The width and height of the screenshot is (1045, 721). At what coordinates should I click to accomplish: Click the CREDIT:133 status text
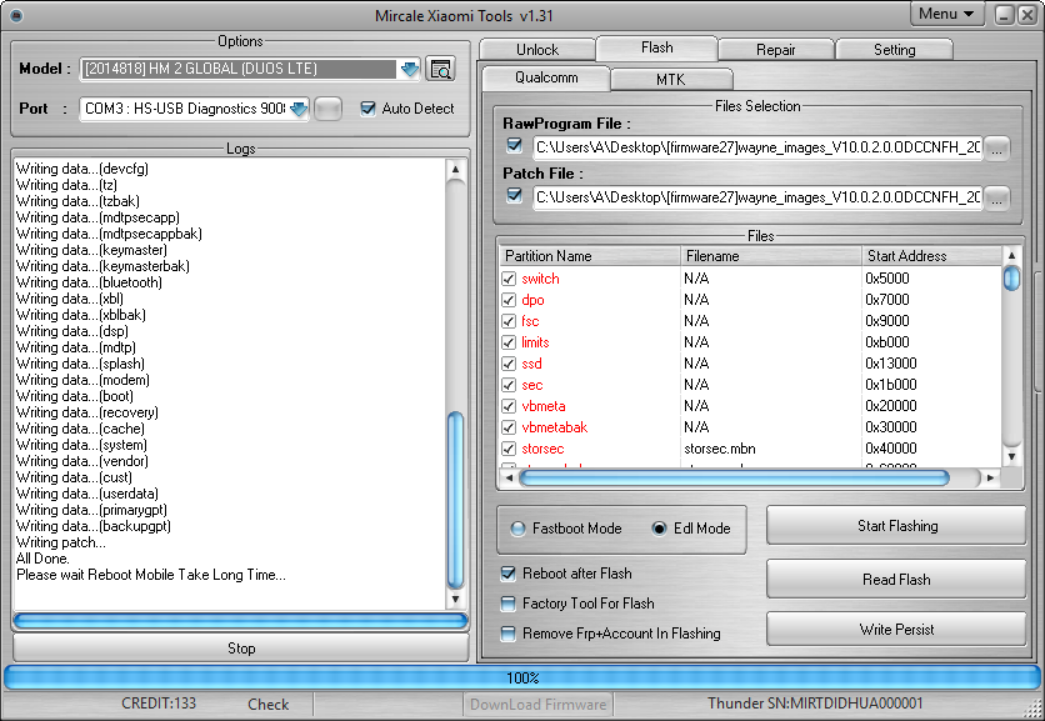click(159, 704)
